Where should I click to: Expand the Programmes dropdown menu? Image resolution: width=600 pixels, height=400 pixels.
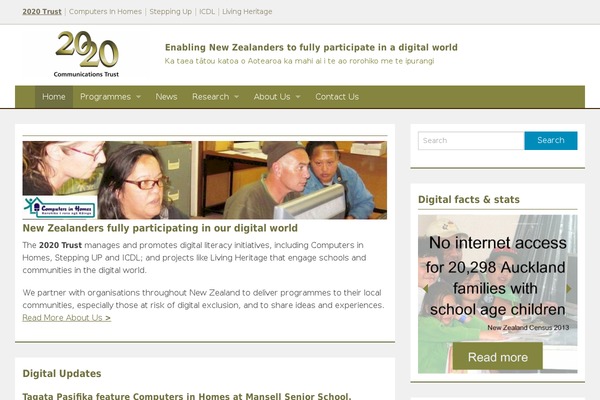[x=110, y=97]
